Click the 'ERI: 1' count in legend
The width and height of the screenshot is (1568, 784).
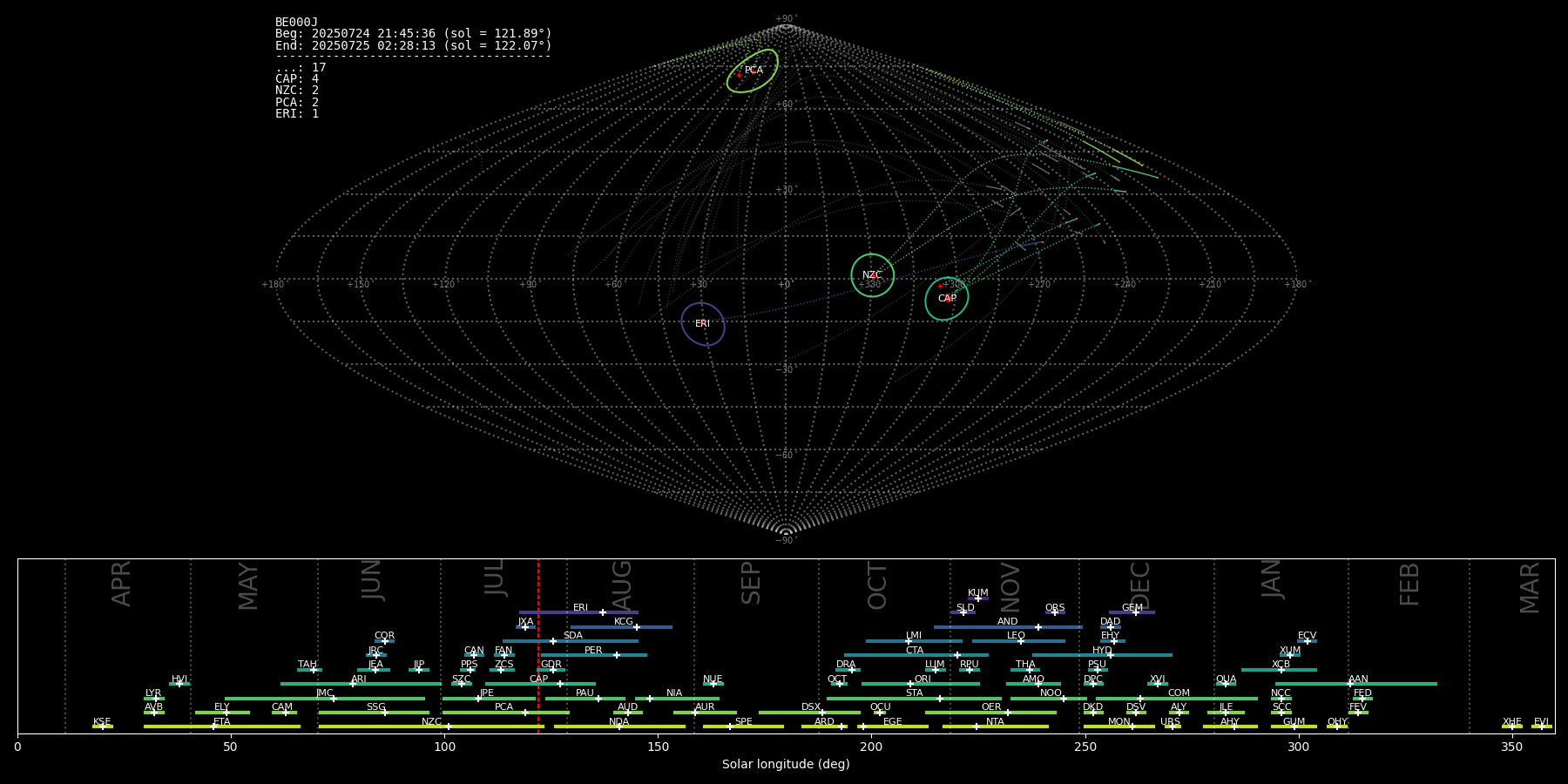[x=297, y=114]
